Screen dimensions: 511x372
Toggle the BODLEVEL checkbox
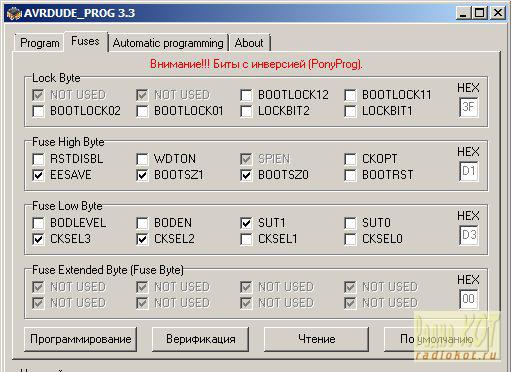click(x=38, y=223)
